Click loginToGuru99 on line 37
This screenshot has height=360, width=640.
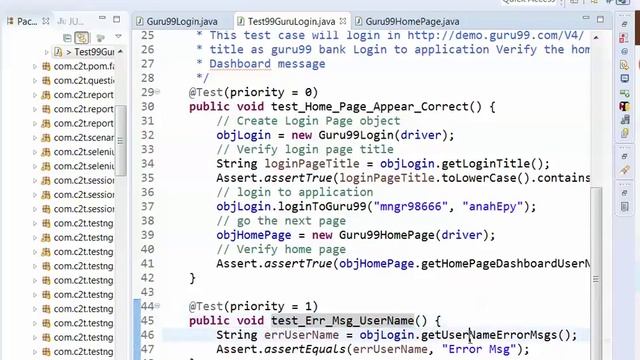pos(322,207)
